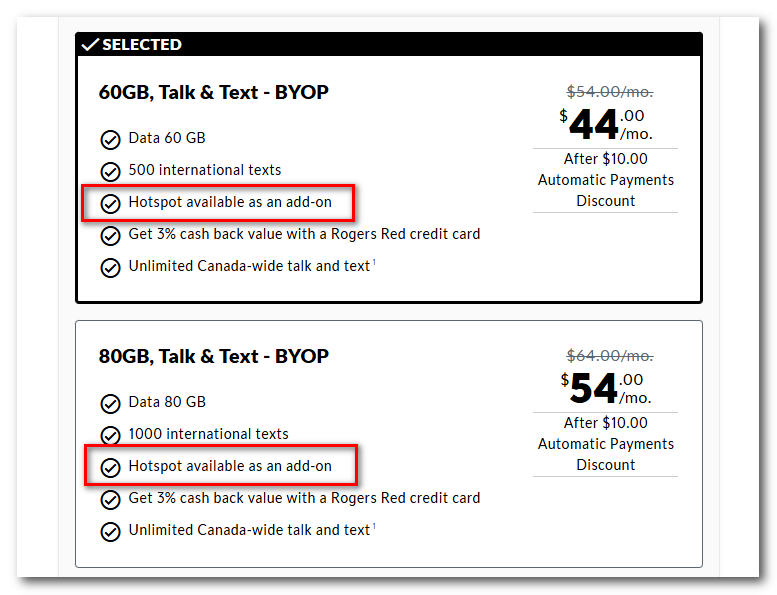Click the checkmark next to 1000 international texts
This screenshot has height=595, width=777.
click(110, 435)
